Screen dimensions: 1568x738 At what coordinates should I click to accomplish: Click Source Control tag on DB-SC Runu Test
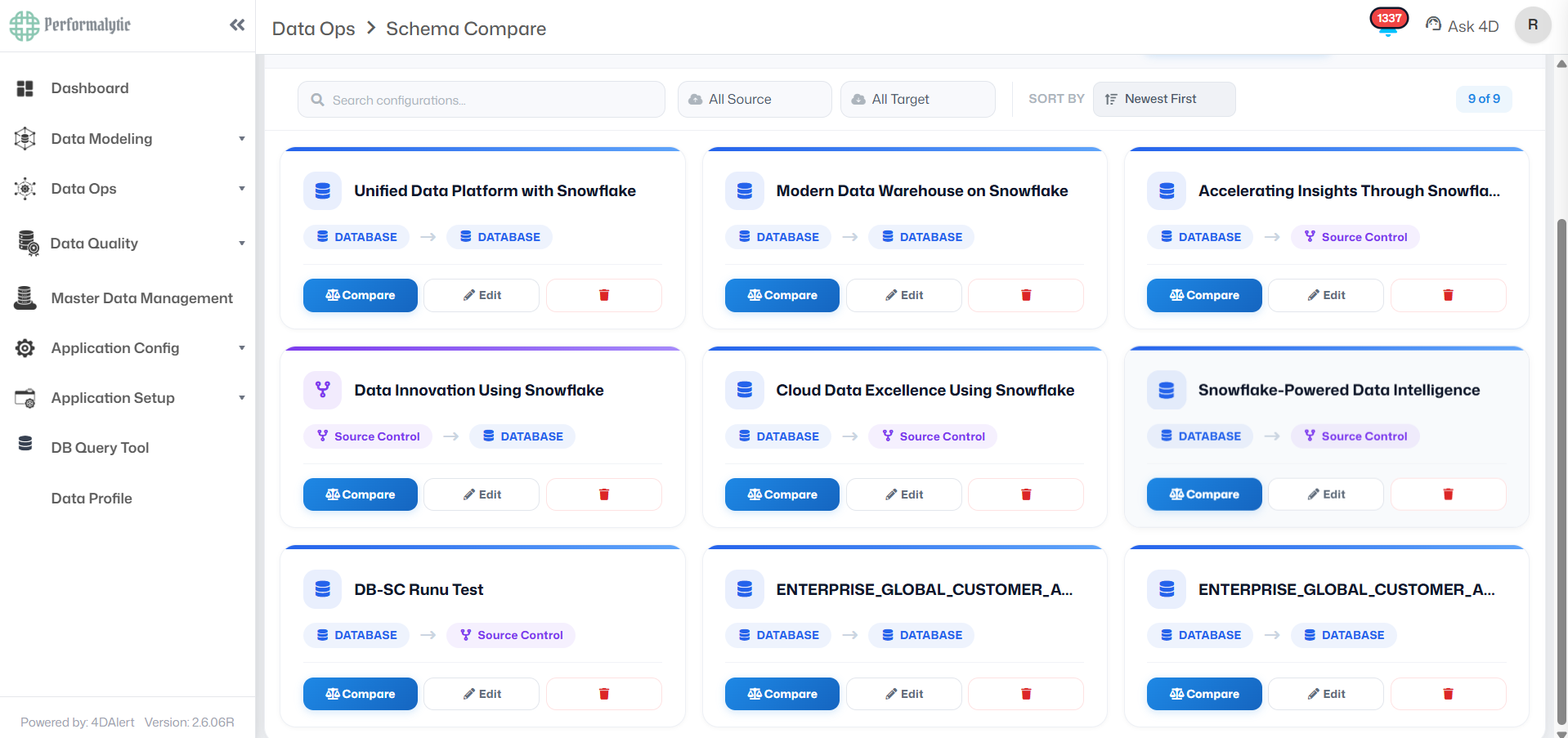[x=511, y=635]
